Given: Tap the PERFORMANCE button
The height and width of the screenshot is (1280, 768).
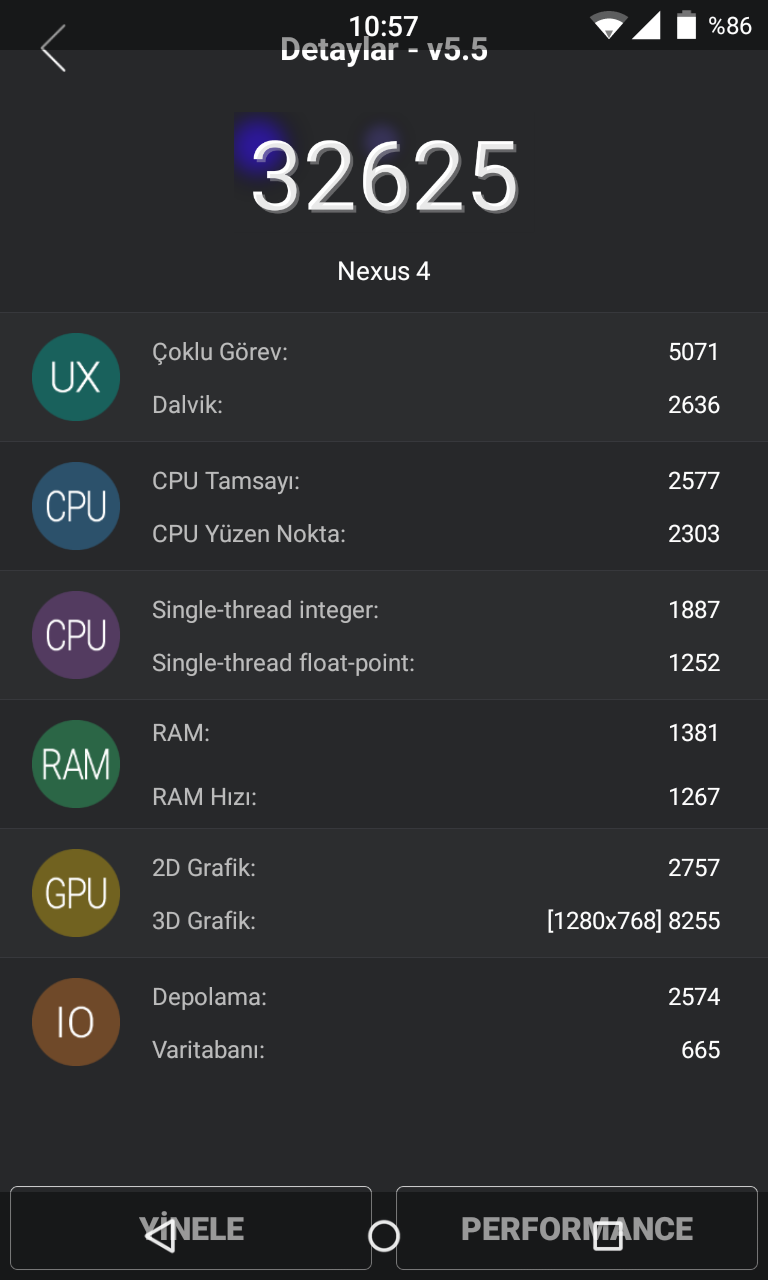Looking at the screenshot, I should pyautogui.click(x=577, y=1229).
